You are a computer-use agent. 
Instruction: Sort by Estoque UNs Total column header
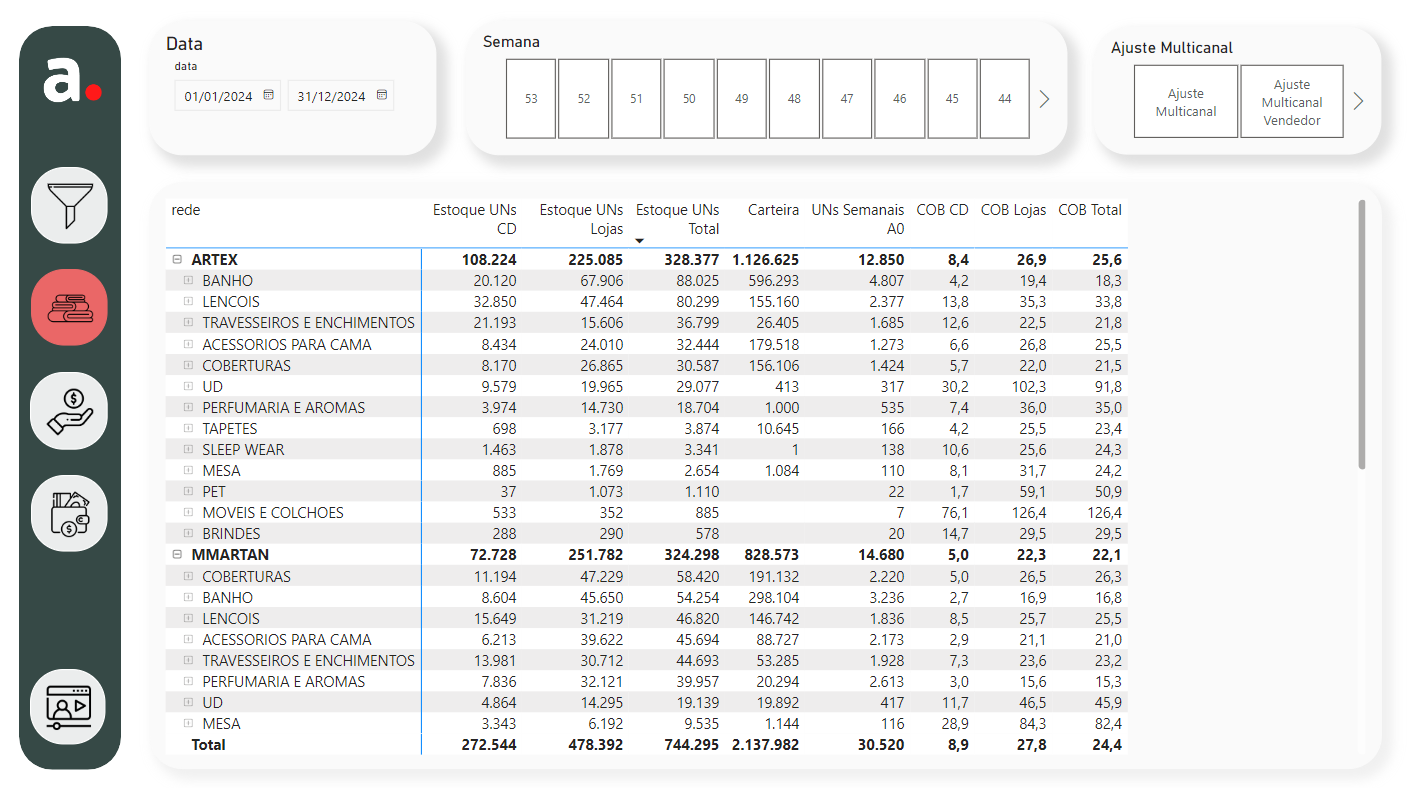[x=677, y=219]
